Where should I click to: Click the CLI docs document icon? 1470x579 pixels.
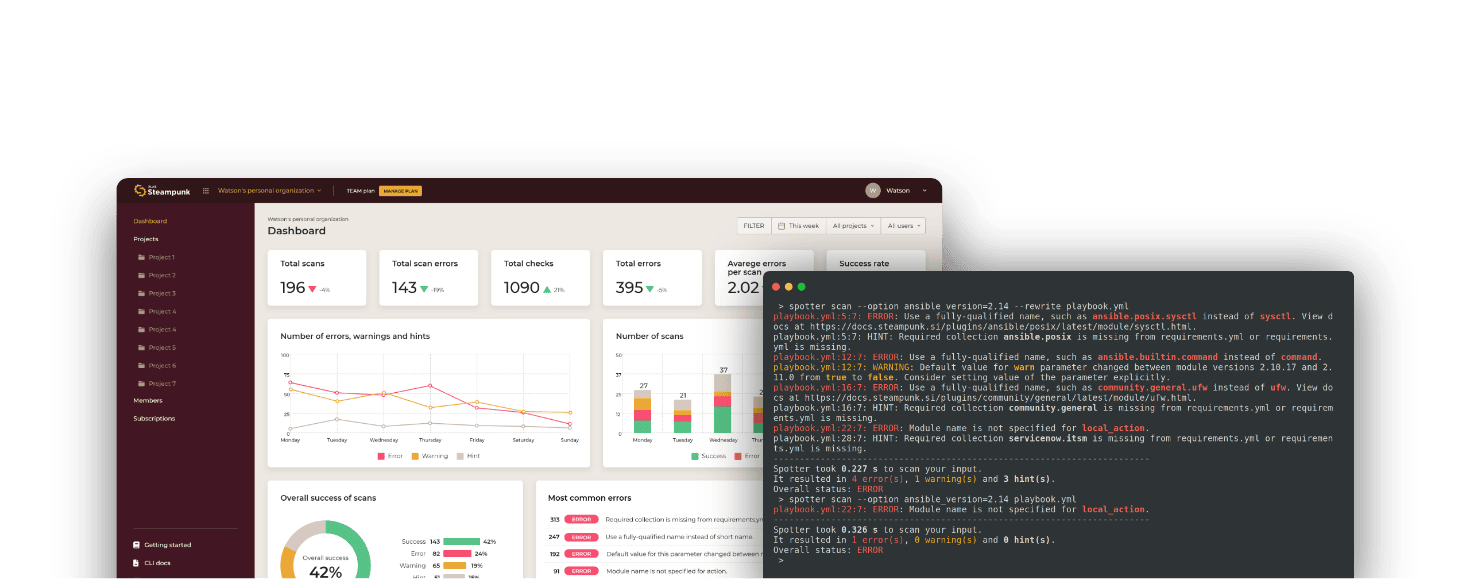coord(136,563)
